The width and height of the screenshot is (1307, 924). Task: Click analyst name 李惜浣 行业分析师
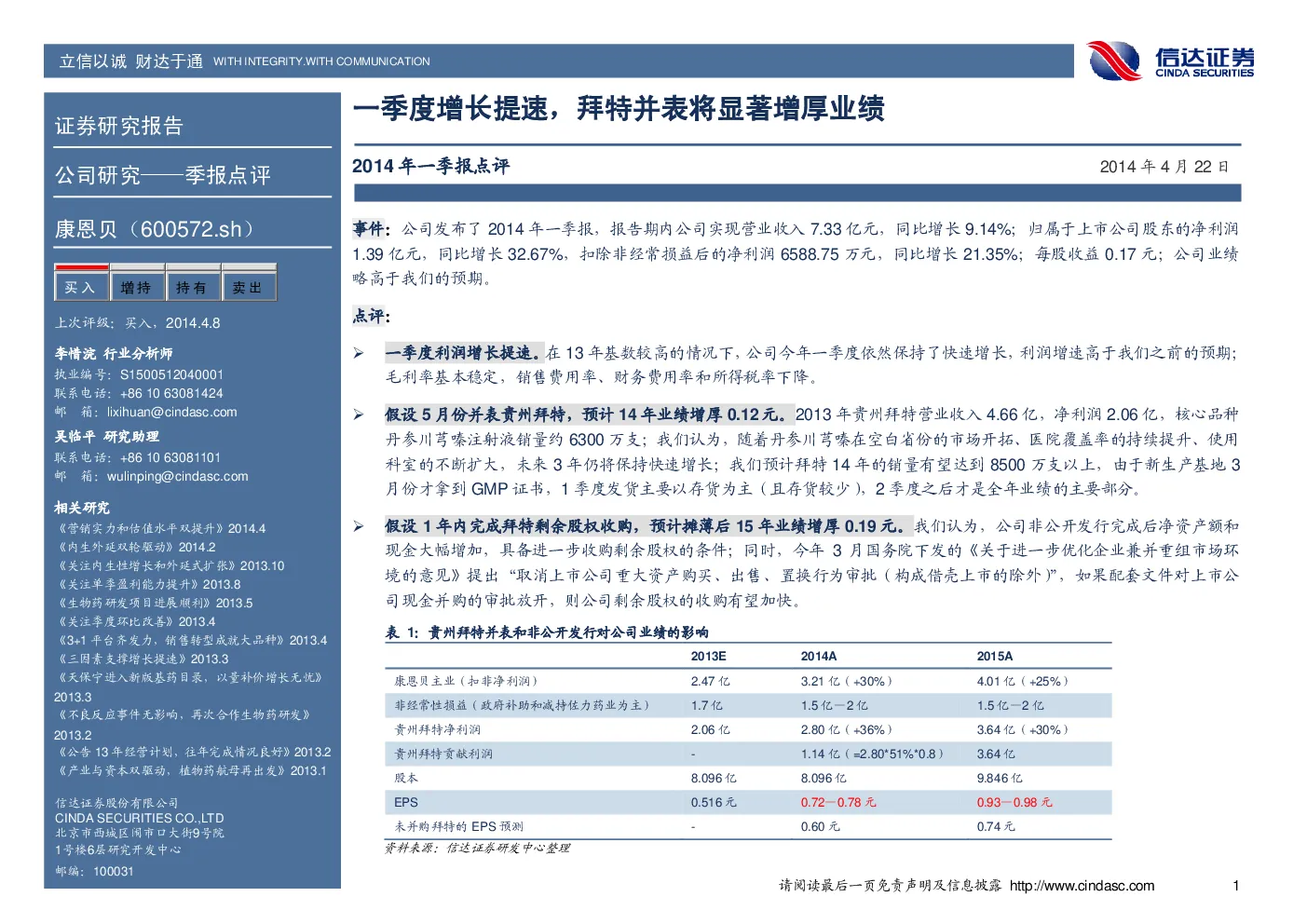click(x=114, y=354)
